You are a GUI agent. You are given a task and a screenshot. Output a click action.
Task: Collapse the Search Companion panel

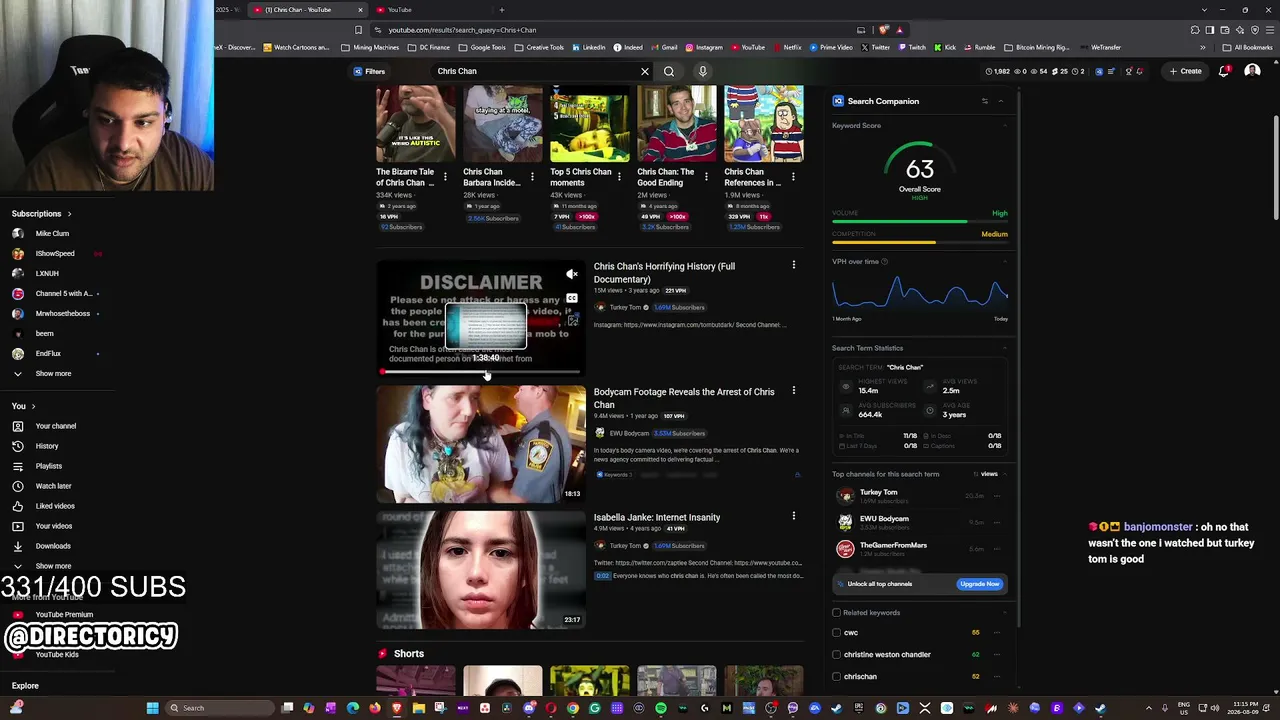pyautogui.click(x=1000, y=101)
